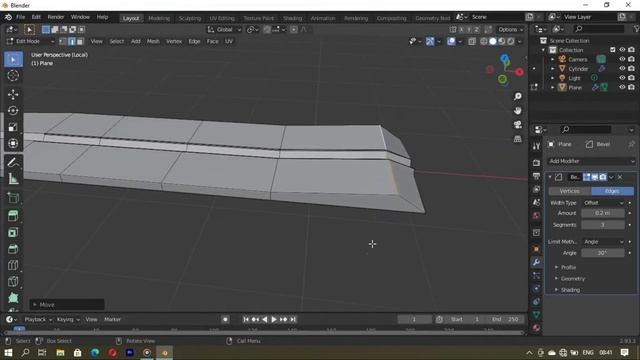This screenshot has height=360, width=640.
Task: Open the Tool properties tab
Action: (x=536, y=146)
